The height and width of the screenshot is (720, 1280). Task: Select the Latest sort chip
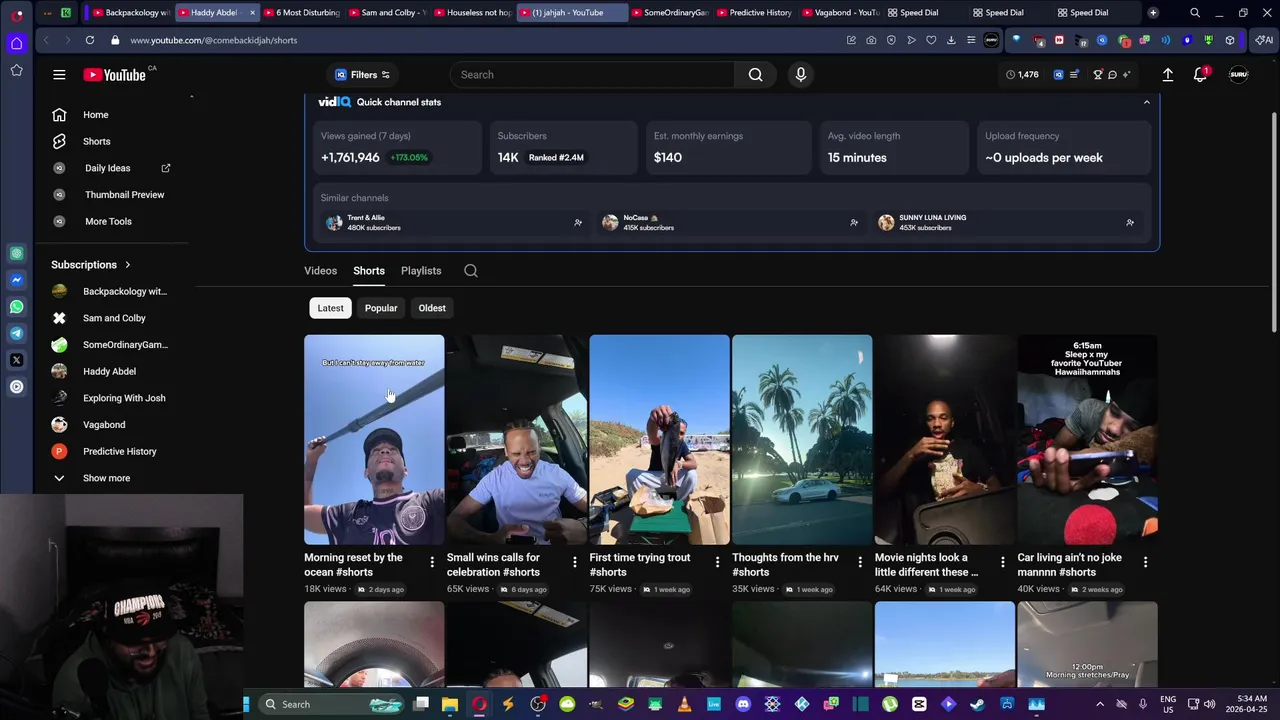(x=330, y=308)
